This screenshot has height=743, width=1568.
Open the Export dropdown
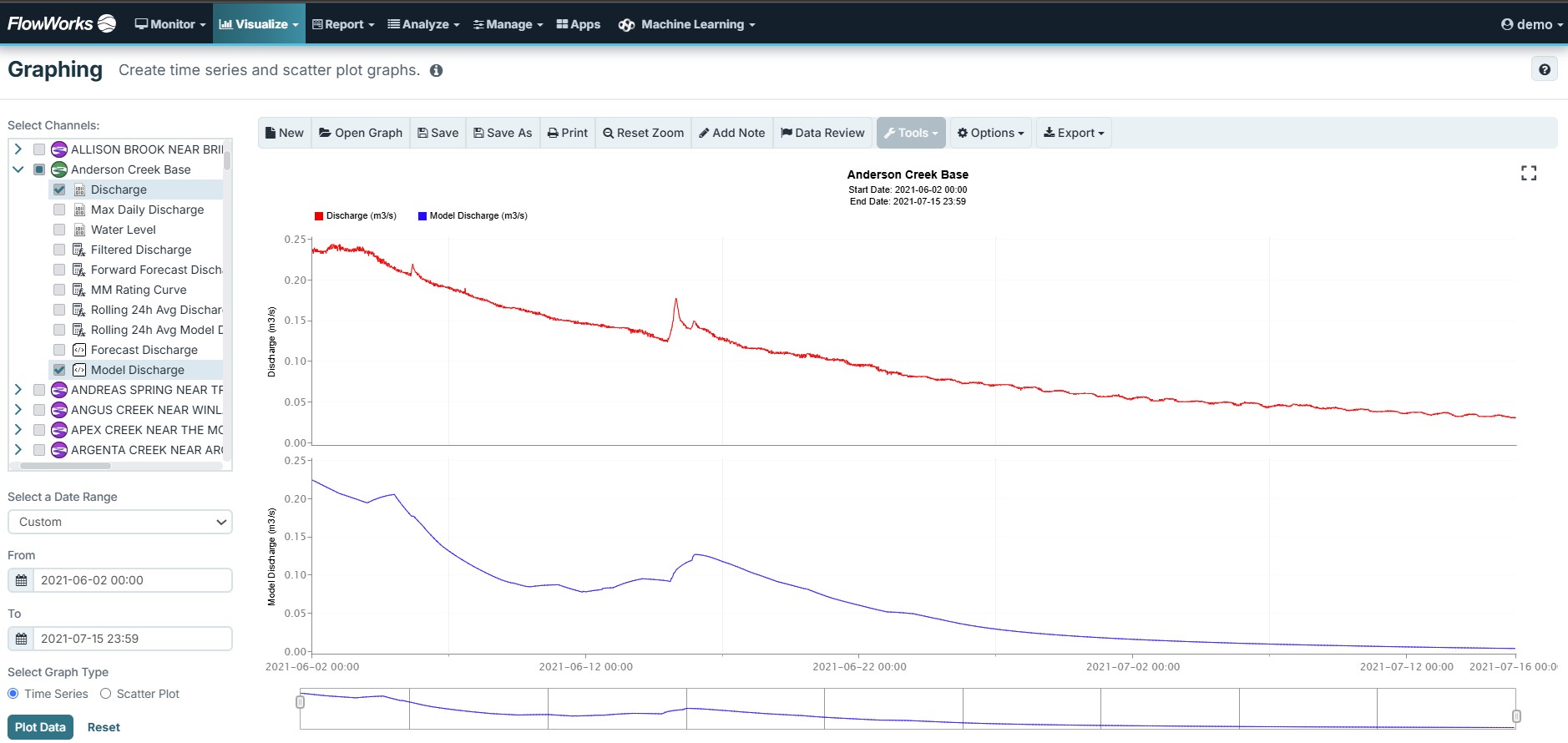1074,133
